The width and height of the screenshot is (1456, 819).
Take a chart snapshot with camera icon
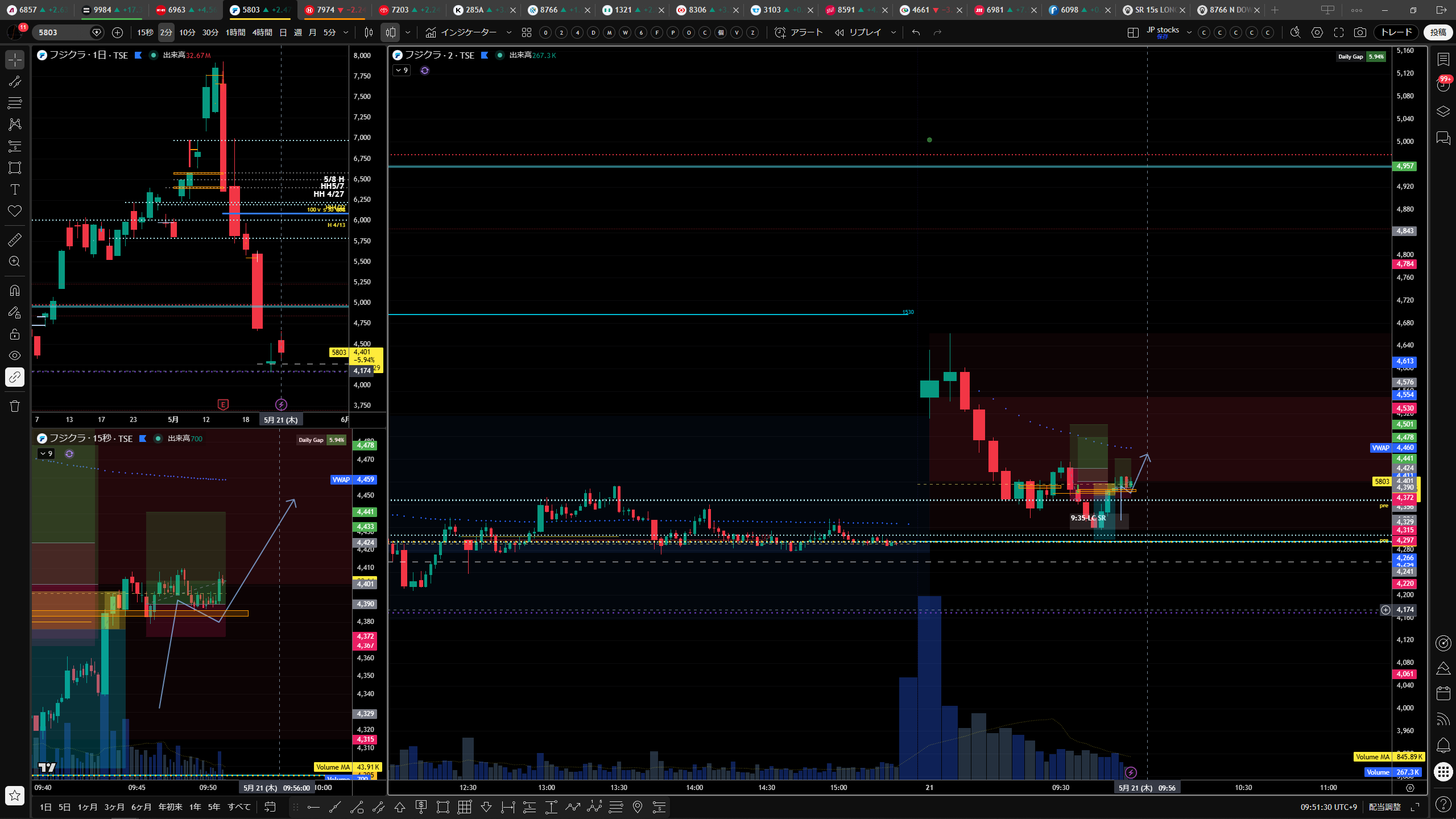pyautogui.click(x=1360, y=32)
